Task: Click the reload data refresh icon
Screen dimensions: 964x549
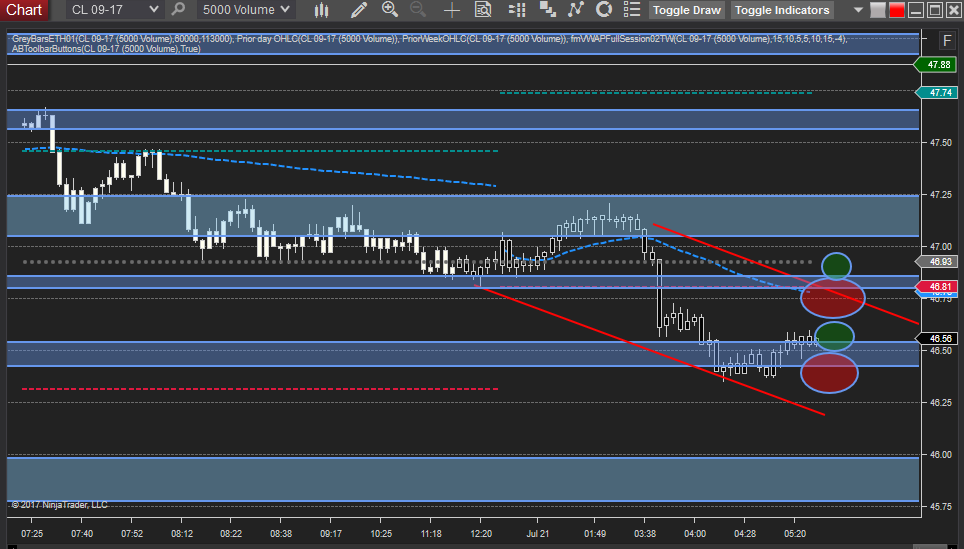Action: click(604, 10)
